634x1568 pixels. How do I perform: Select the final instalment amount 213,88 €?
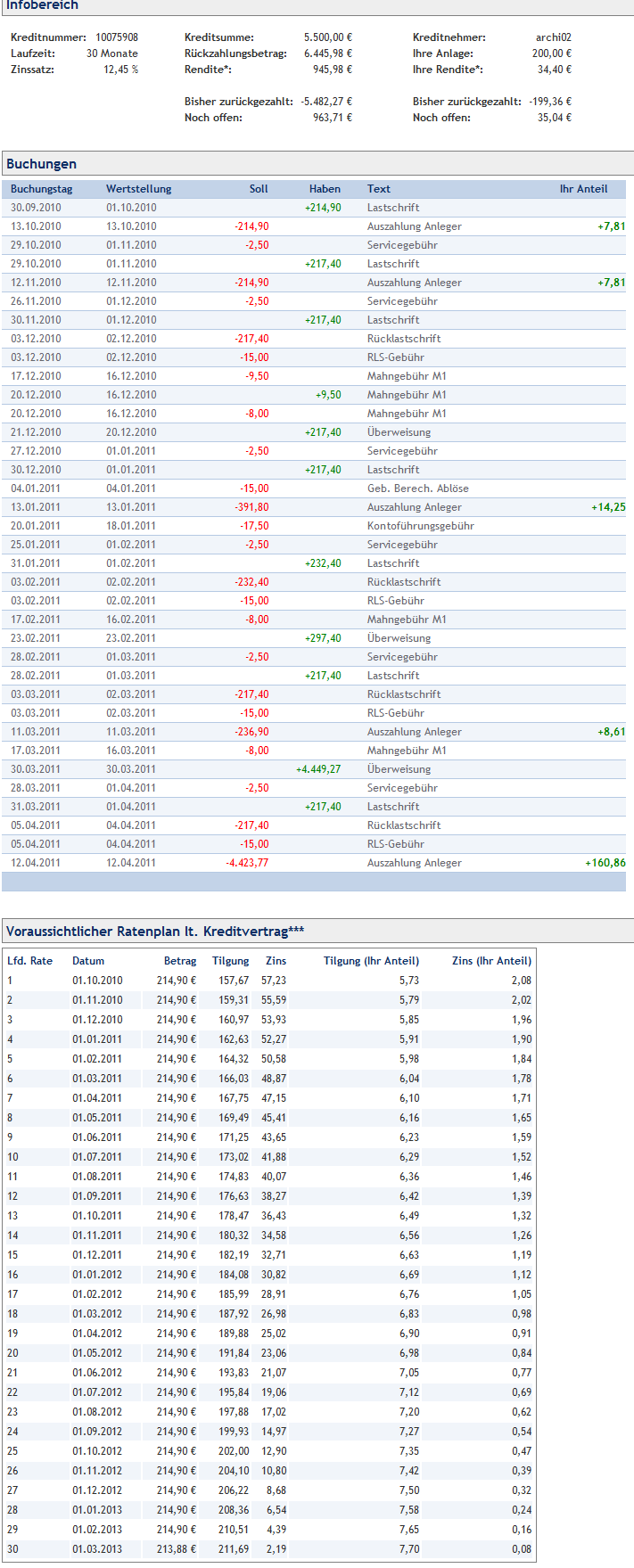176,1549
